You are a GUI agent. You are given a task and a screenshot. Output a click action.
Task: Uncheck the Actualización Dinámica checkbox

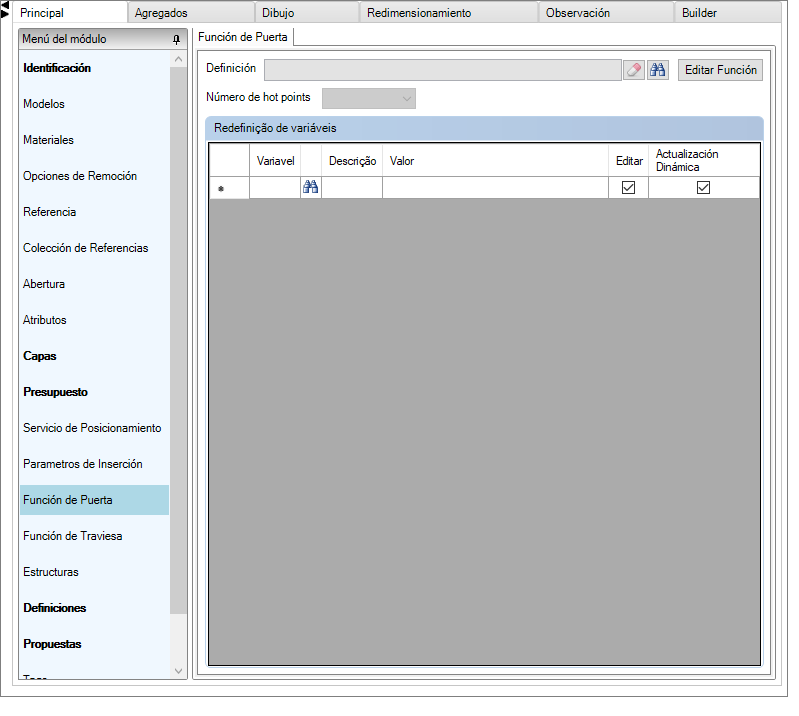(703, 188)
